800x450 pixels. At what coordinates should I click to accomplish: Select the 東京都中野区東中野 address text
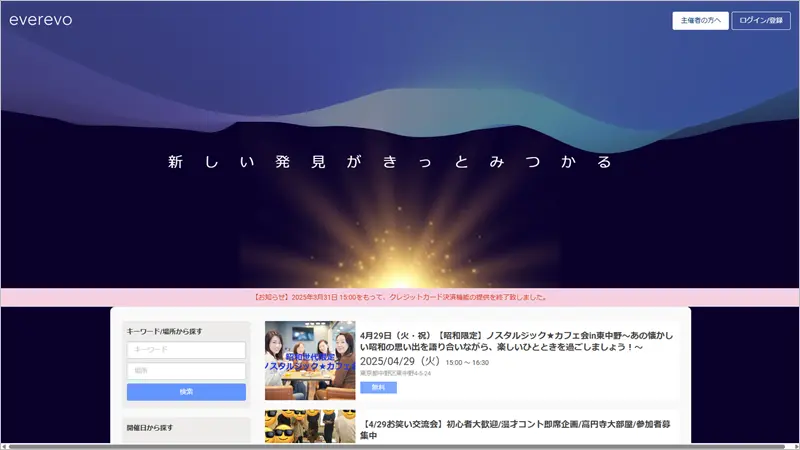tap(395, 374)
